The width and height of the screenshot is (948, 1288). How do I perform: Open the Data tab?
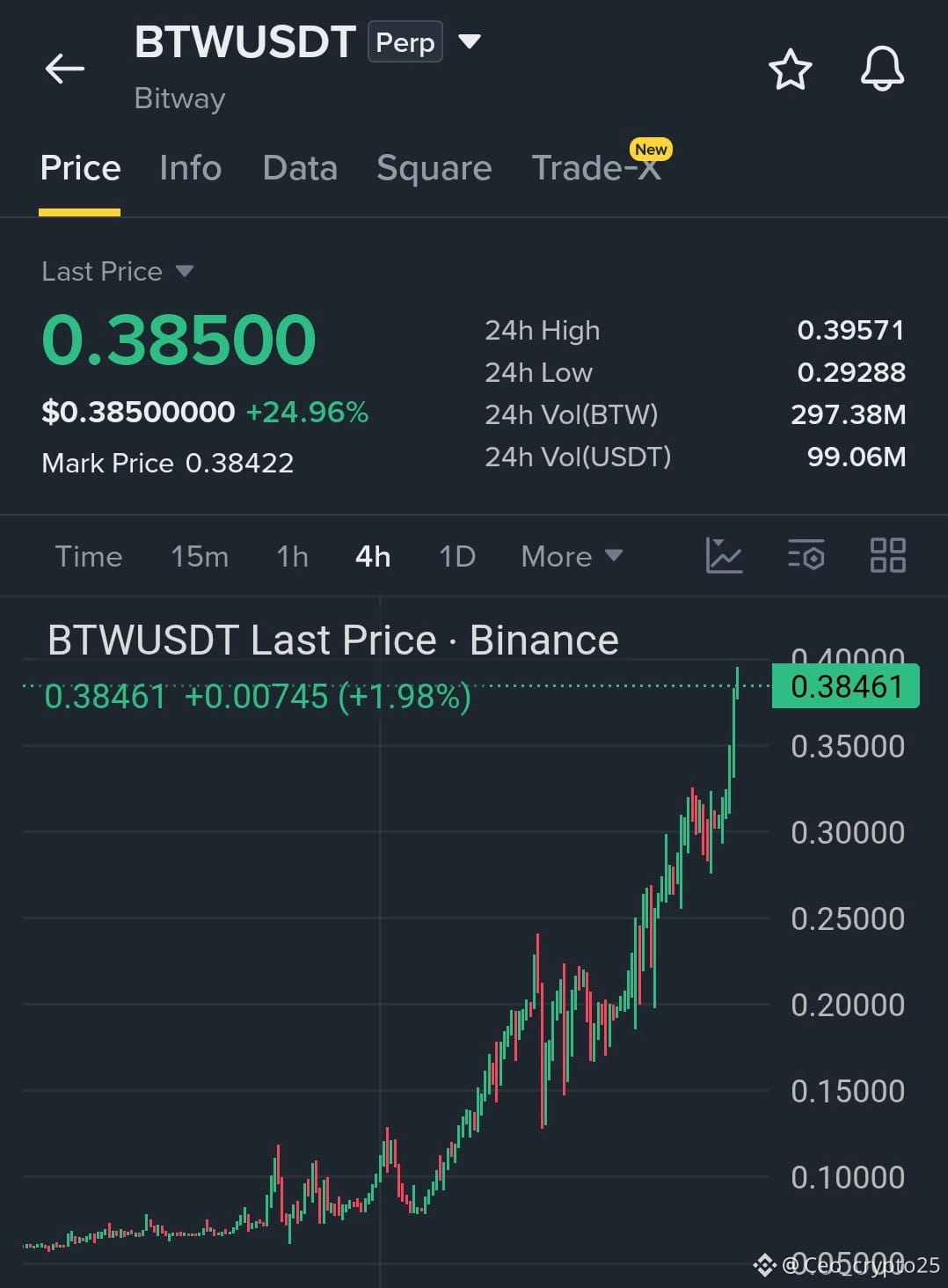[300, 168]
